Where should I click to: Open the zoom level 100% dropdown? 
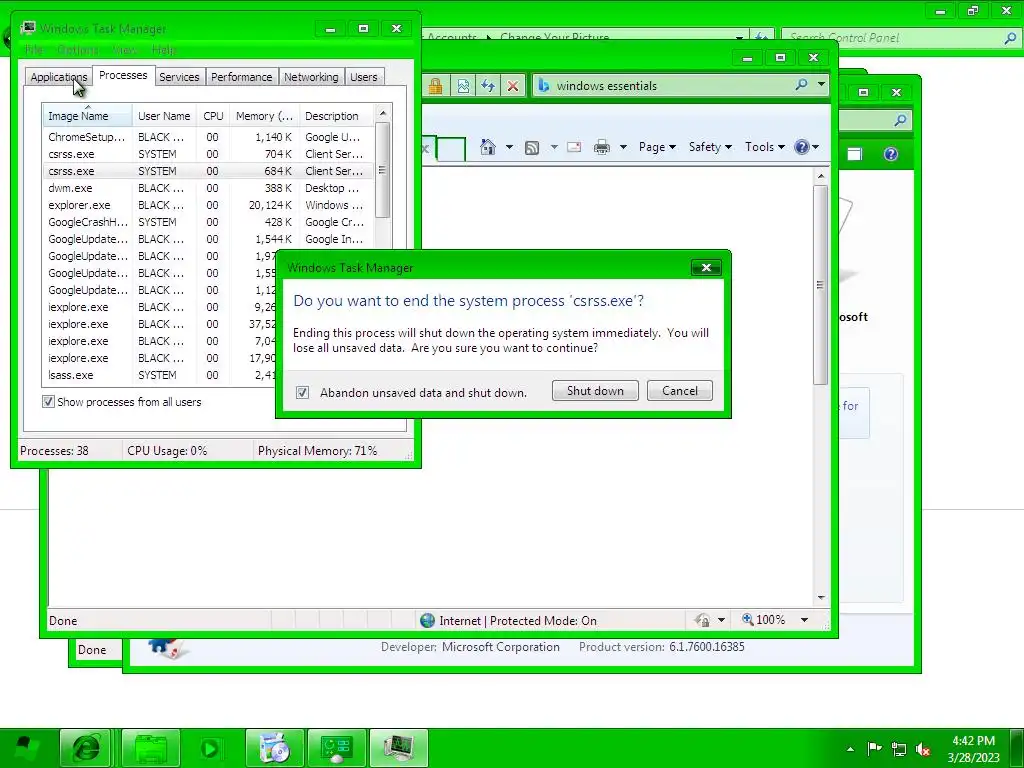[805, 620]
